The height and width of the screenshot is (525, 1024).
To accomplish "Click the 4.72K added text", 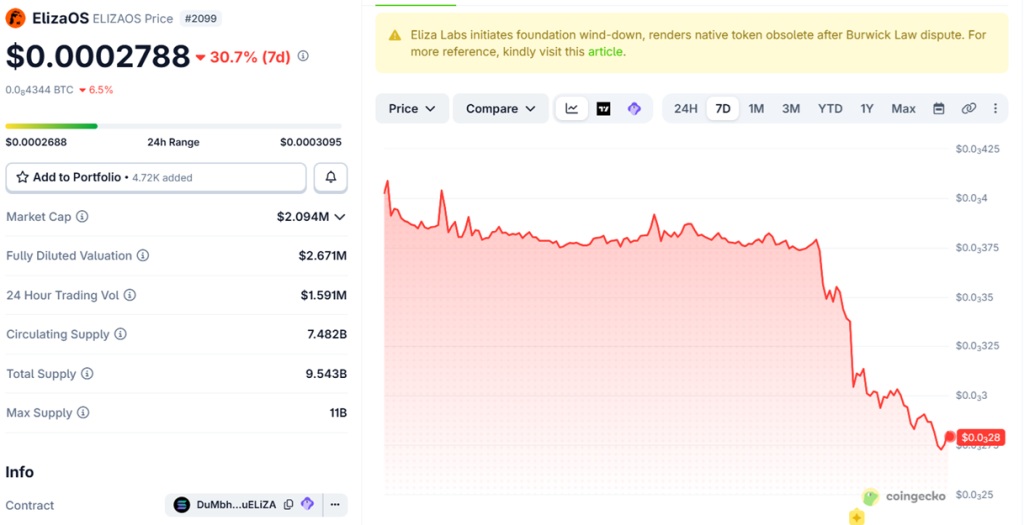I will click(162, 178).
